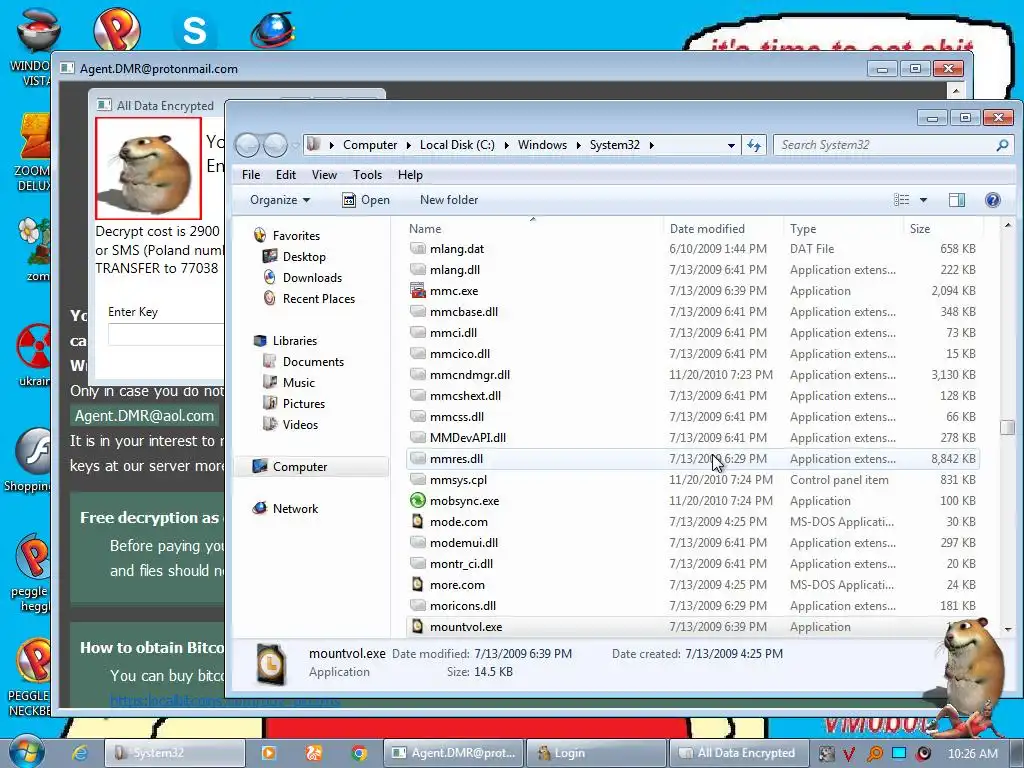Click the Back navigation arrow in Explorer
This screenshot has width=1024, height=768.
click(248, 145)
